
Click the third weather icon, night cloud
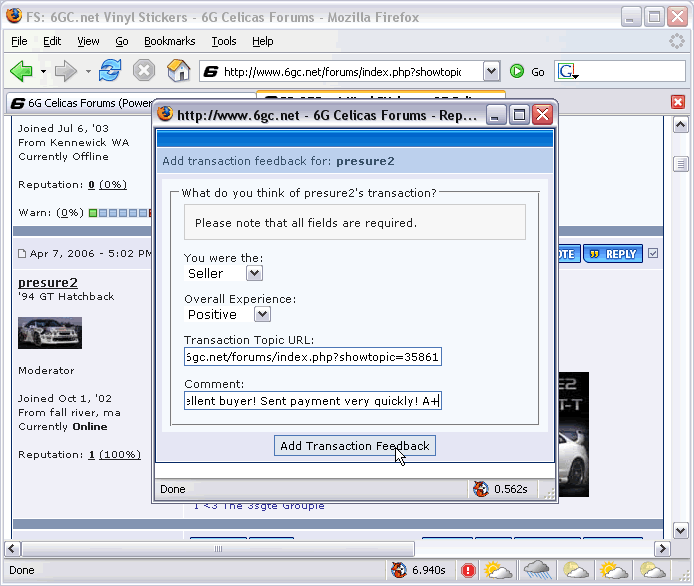click(575, 570)
